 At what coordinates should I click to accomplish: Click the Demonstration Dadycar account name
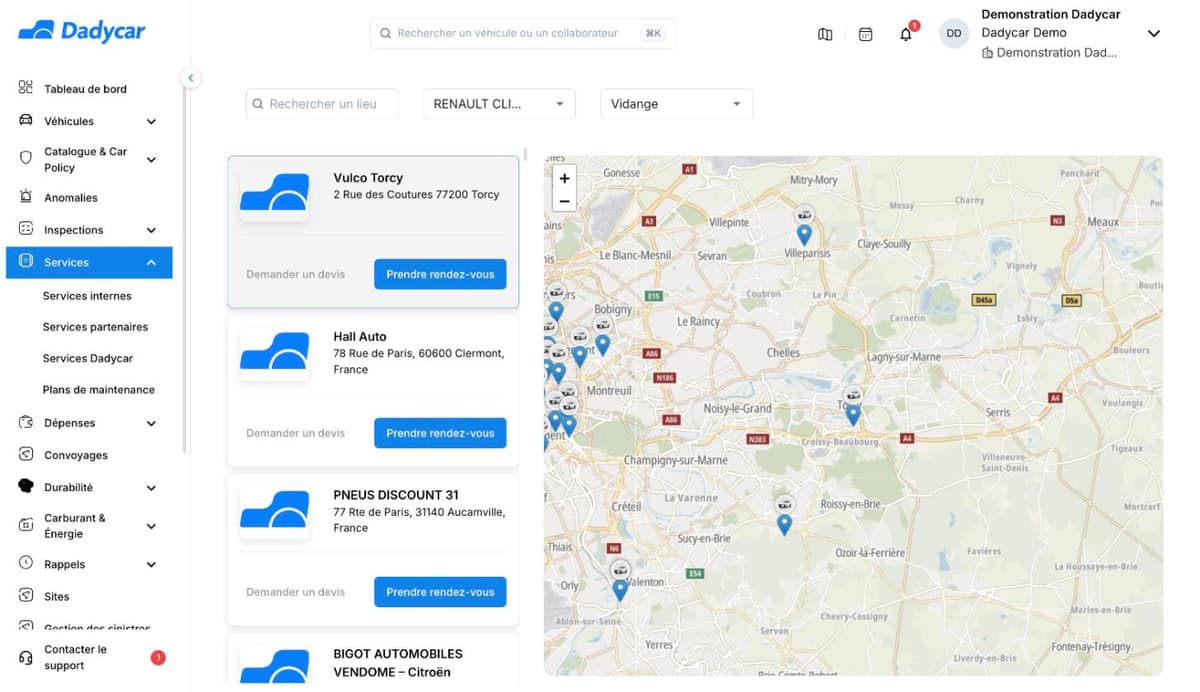point(1051,14)
